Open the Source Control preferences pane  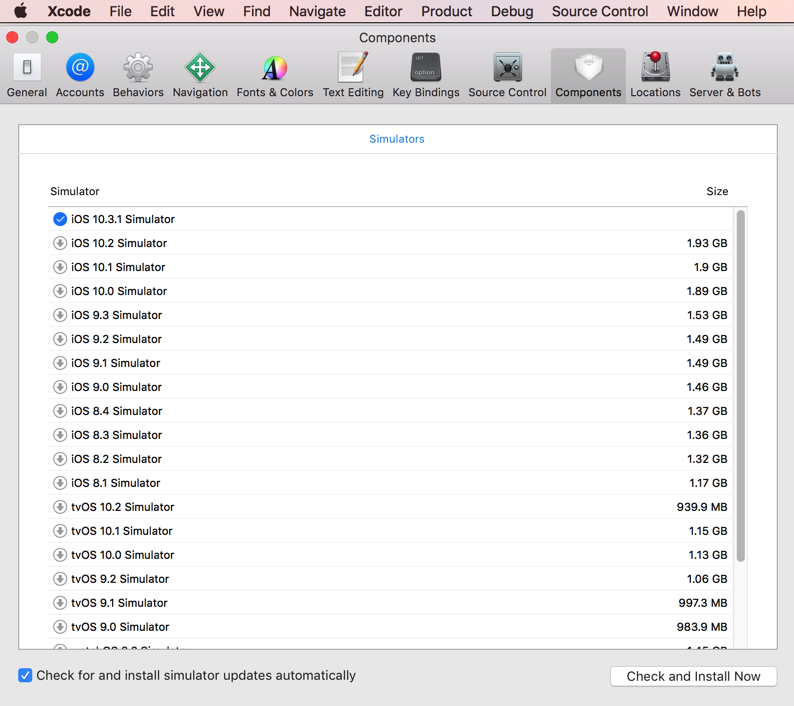click(507, 75)
